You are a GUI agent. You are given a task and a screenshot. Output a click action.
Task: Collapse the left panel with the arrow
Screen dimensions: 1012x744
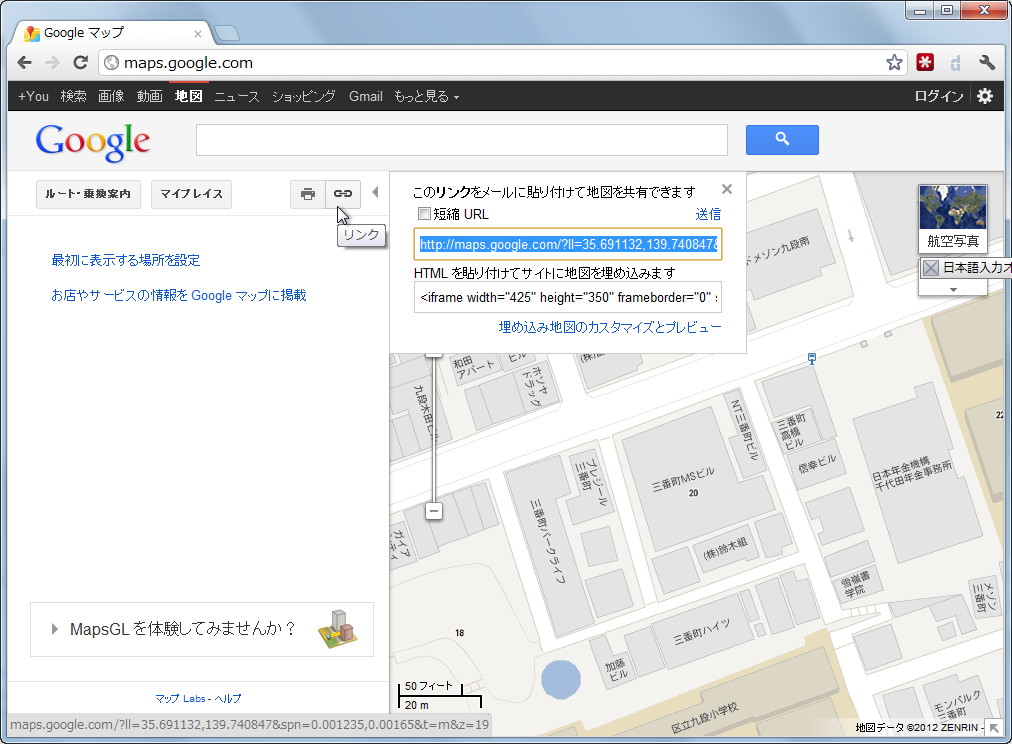tap(375, 192)
